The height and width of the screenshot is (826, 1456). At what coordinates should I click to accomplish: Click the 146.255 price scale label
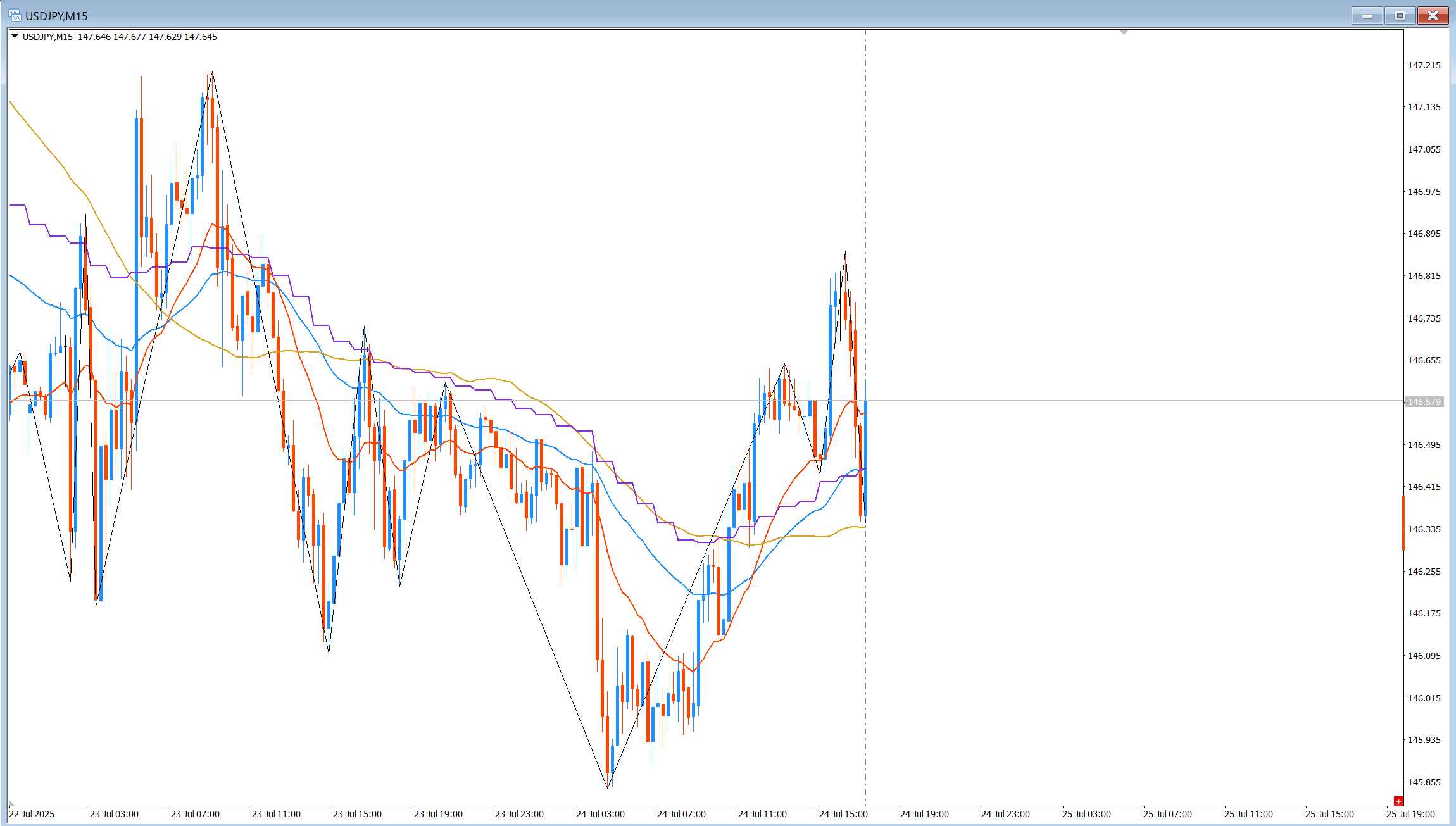click(x=1424, y=572)
